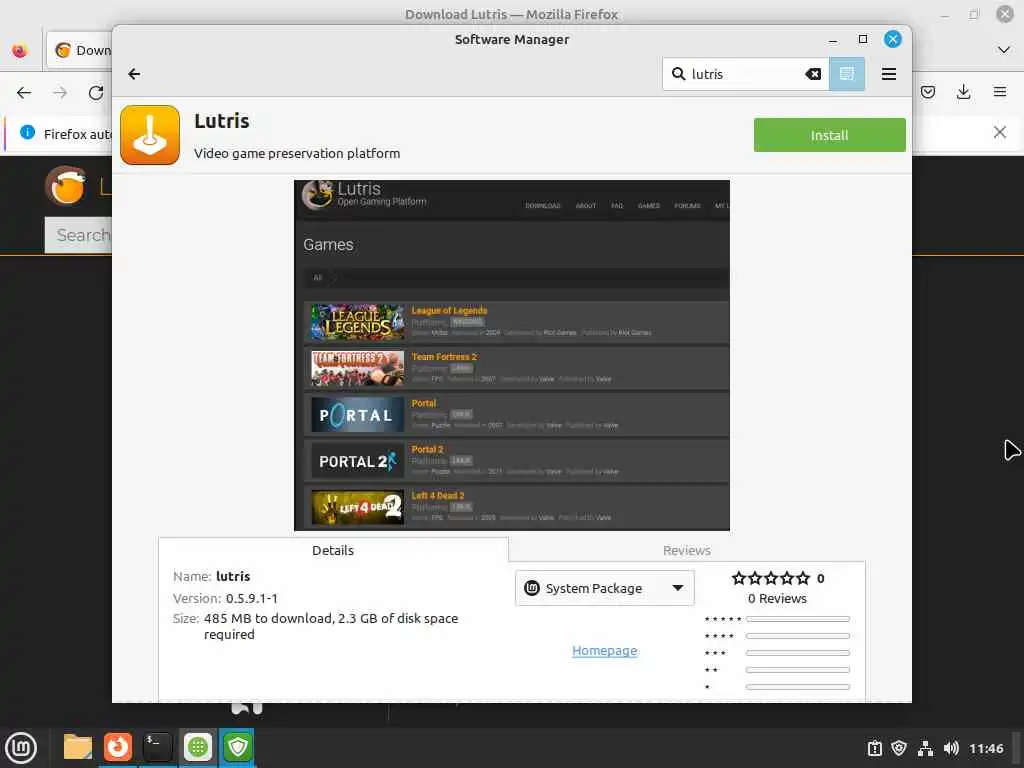Open the update manager shield tray icon

click(899, 748)
